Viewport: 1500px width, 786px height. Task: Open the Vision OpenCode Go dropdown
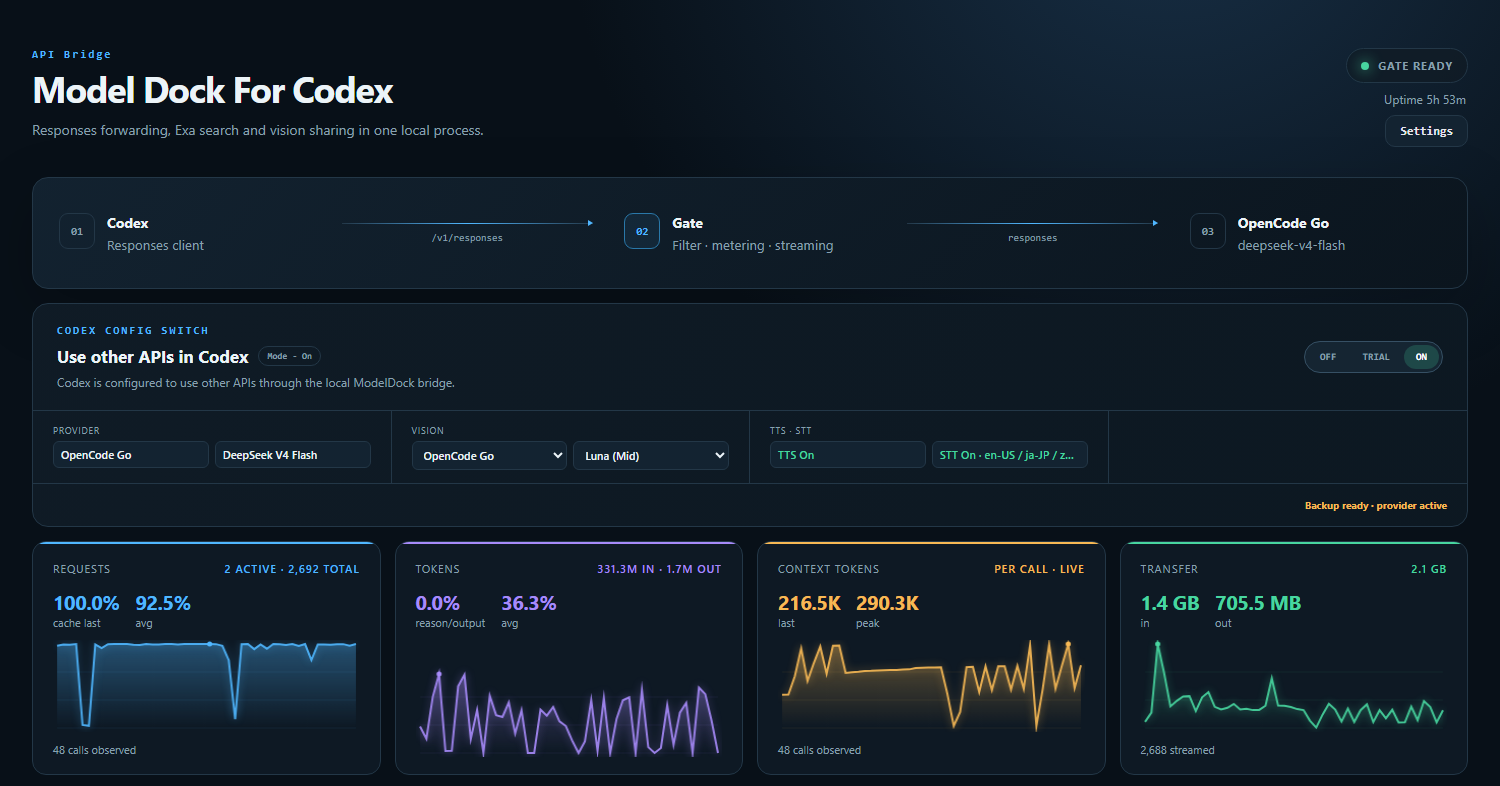489,456
